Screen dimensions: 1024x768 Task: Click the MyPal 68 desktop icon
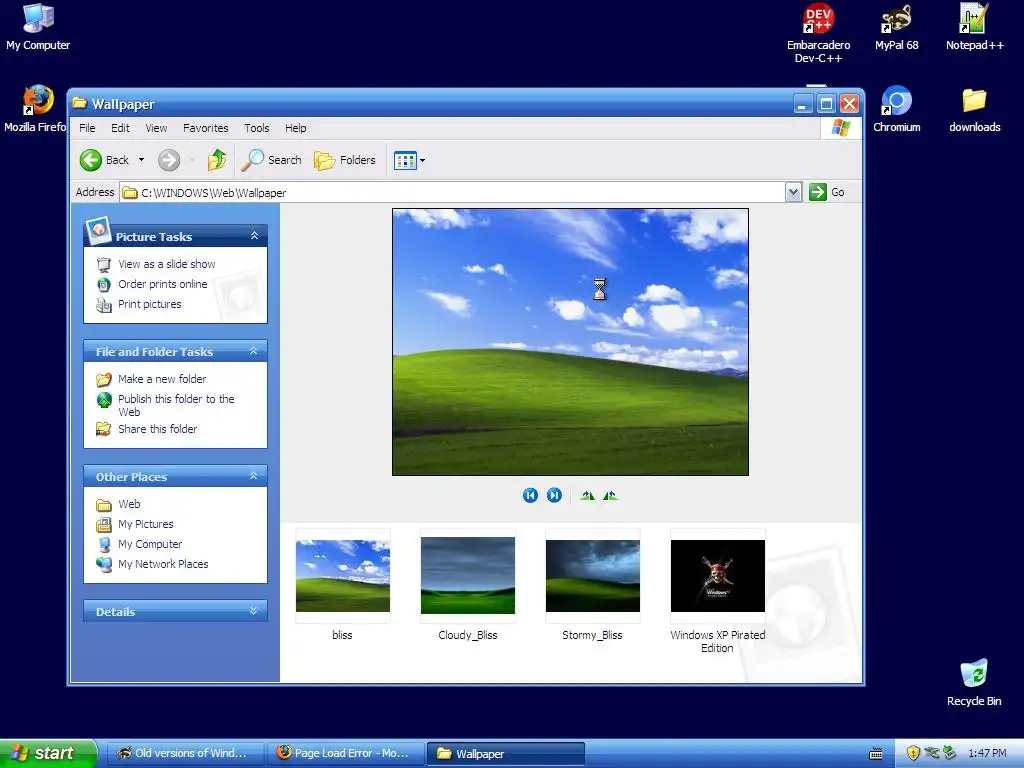897,27
